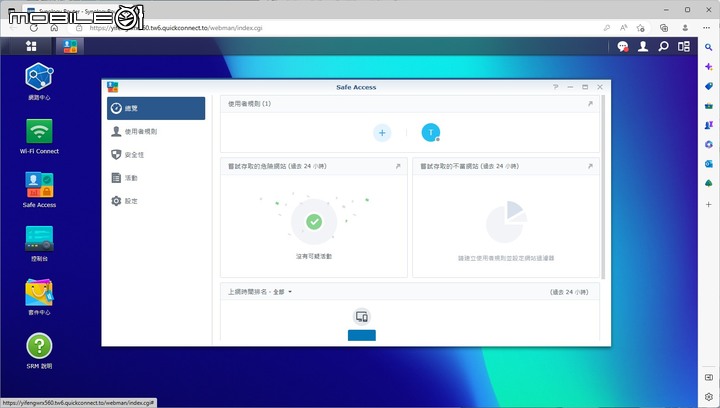
Task: Open the Profile (使用者規則) sidebar item
Action: [156, 132]
